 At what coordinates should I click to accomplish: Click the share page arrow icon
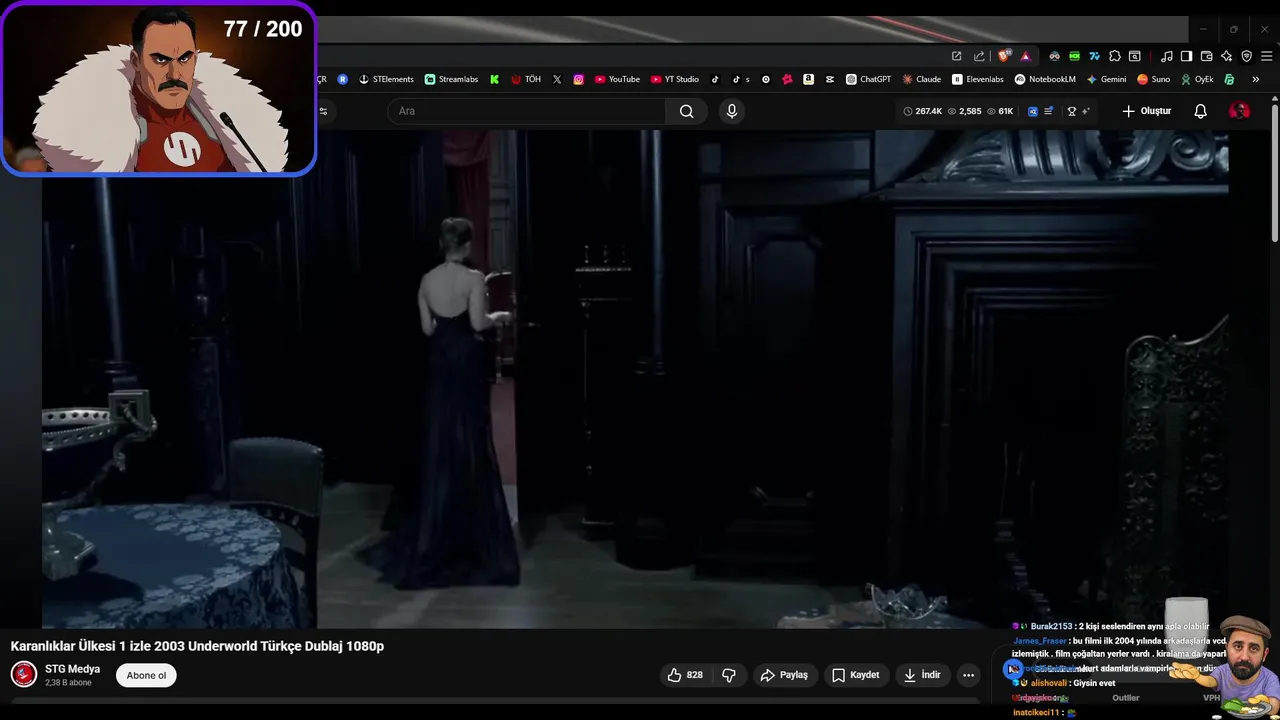[979, 56]
